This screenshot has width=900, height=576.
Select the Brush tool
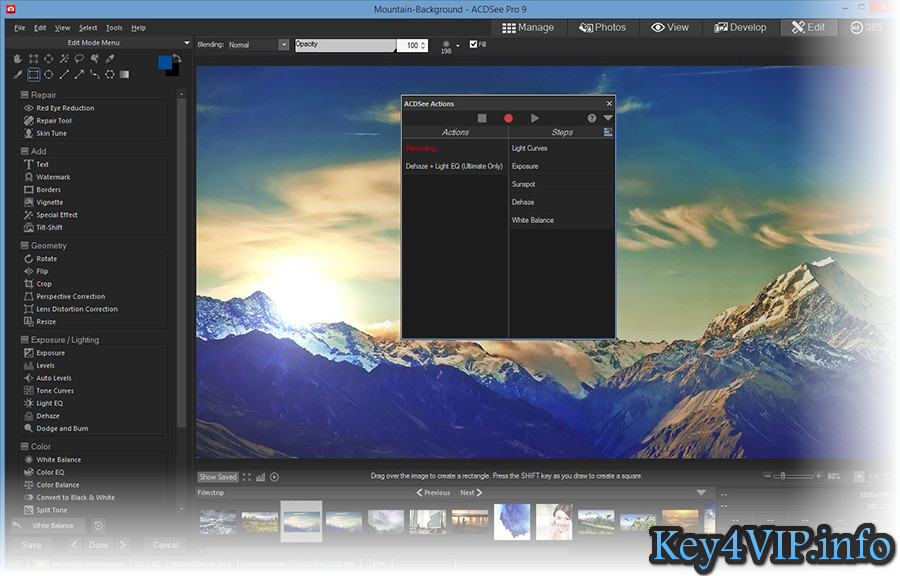18,75
